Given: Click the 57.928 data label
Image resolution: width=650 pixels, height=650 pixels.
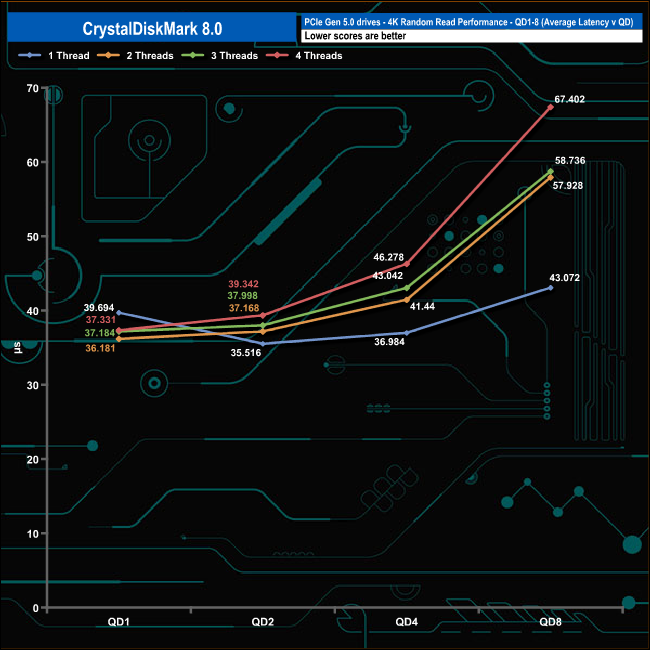Looking at the screenshot, I should pos(568,186).
